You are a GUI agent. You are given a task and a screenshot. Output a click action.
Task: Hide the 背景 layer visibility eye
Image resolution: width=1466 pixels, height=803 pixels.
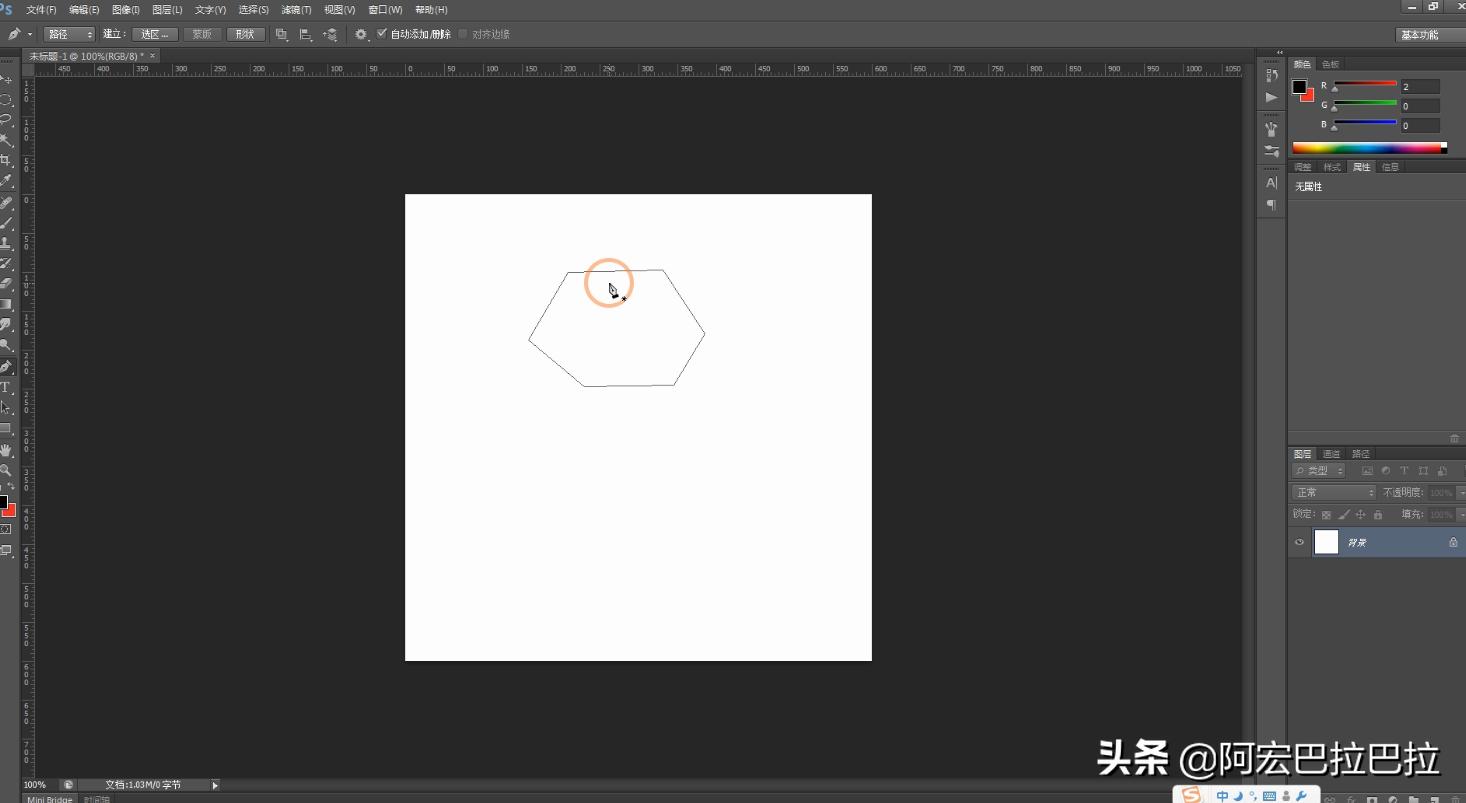coord(1299,542)
